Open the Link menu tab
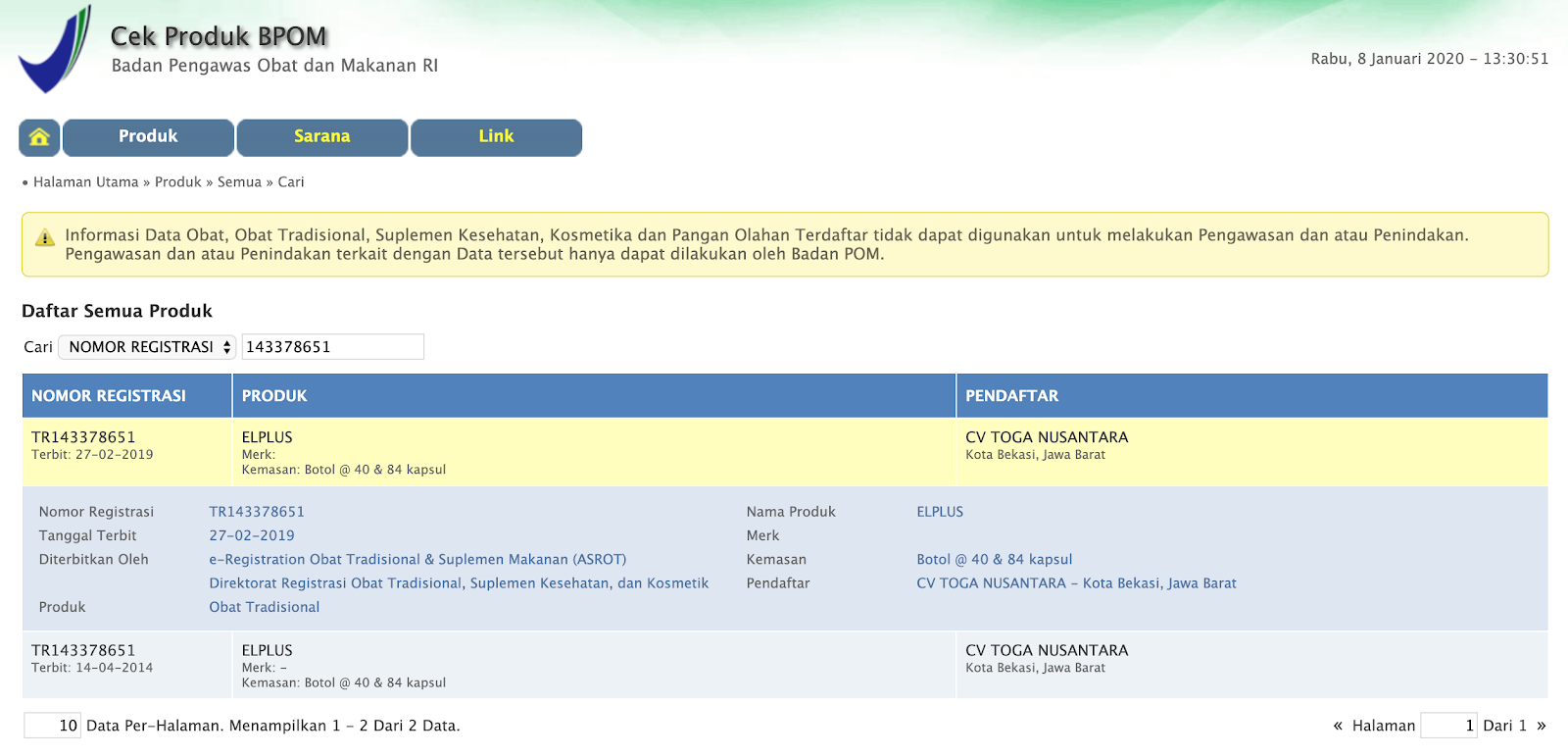 click(x=496, y=137)
